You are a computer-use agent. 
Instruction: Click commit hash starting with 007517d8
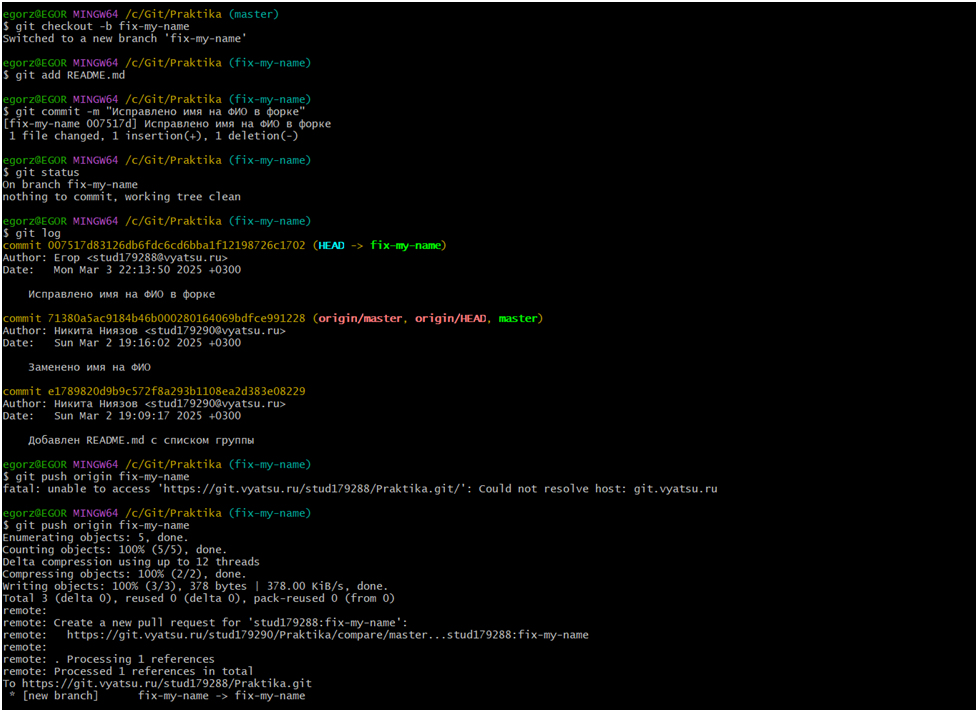(x=175, y=245)
